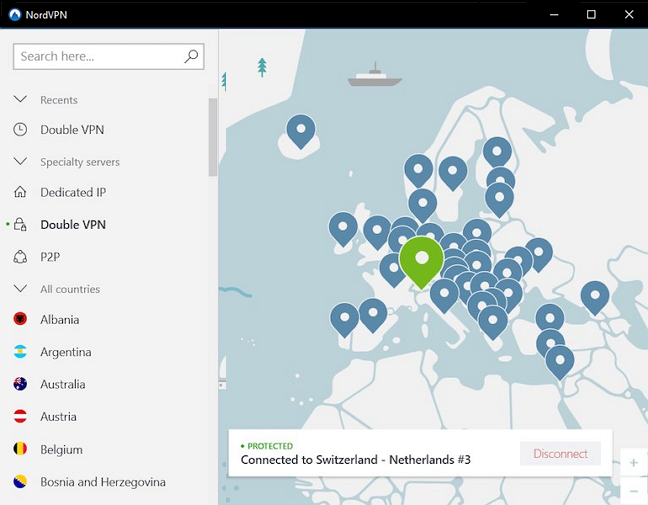Click the NordVPN logo in title bar

(15, 14)
